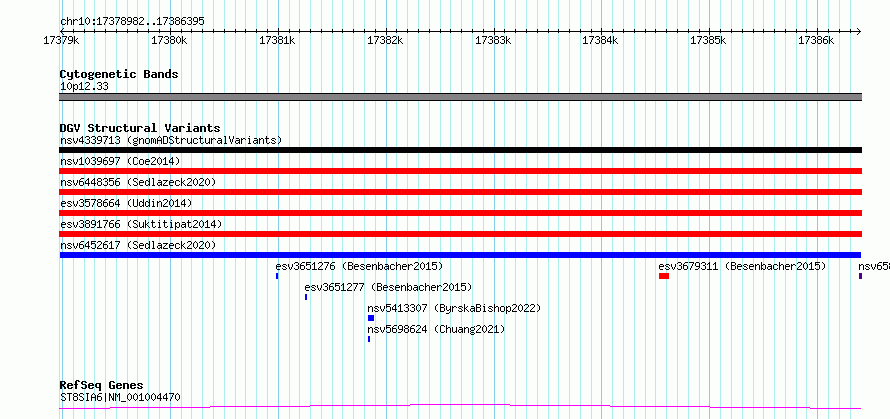890x419 pixels.
Task: Click the small blue esv3651276 variant marker
Action: [277, 276]
